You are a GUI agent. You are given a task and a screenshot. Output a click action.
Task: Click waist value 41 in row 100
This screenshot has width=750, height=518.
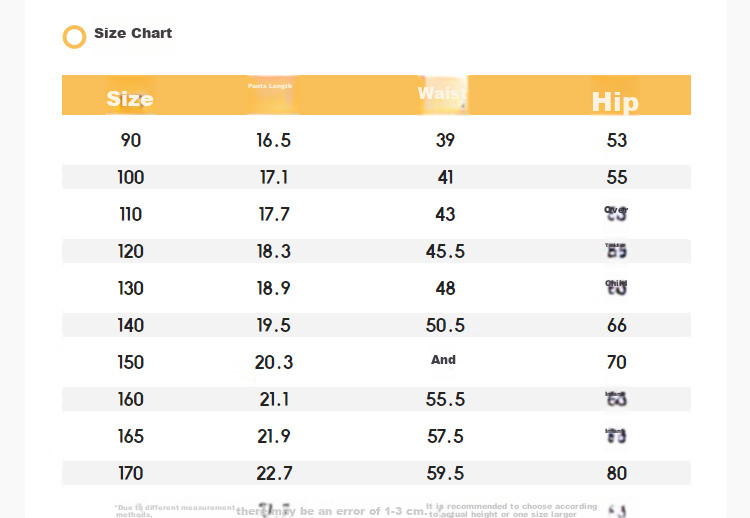445,177
